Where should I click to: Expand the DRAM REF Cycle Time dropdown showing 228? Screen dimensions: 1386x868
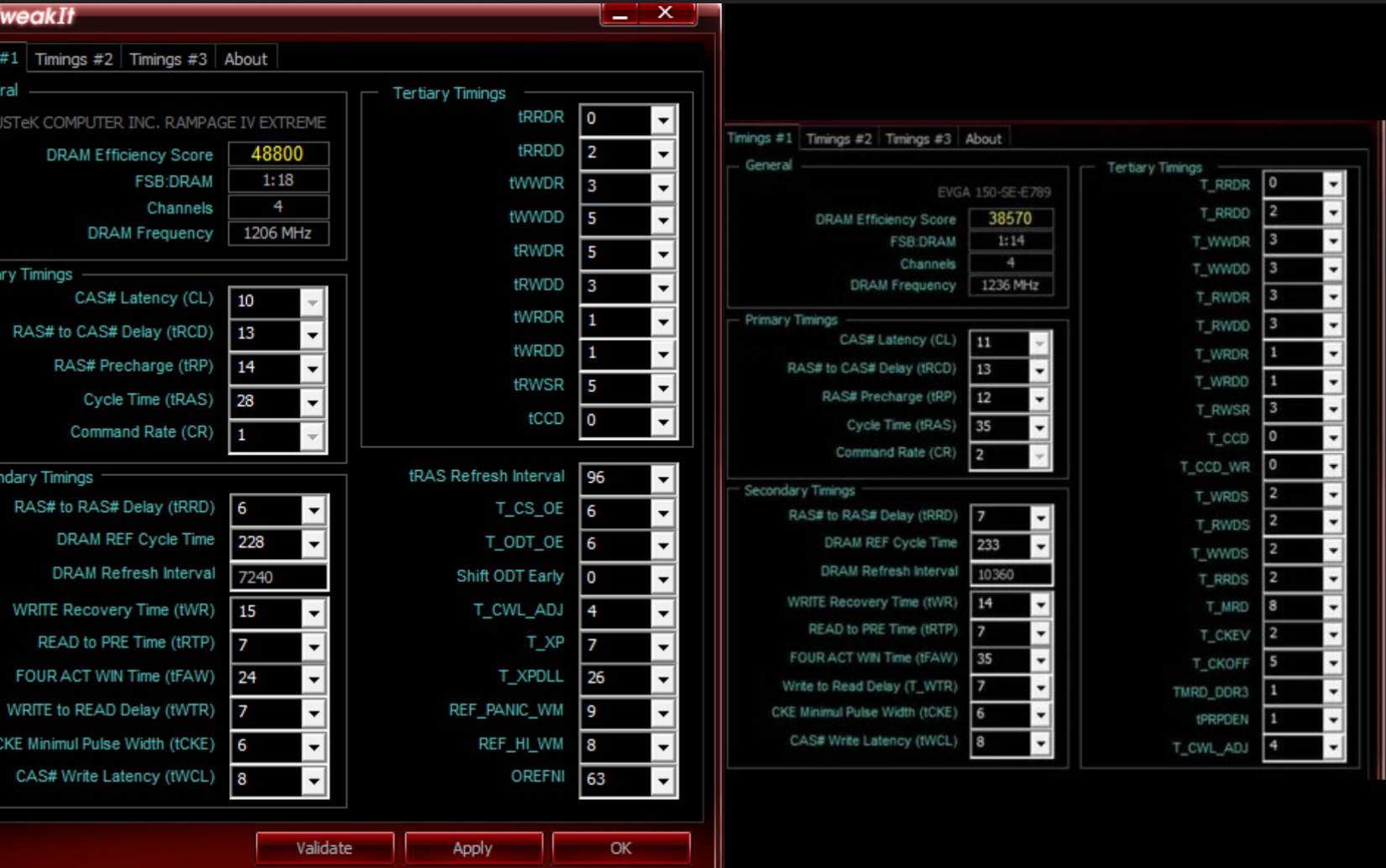pyautogui.click(x=313, y=543)
